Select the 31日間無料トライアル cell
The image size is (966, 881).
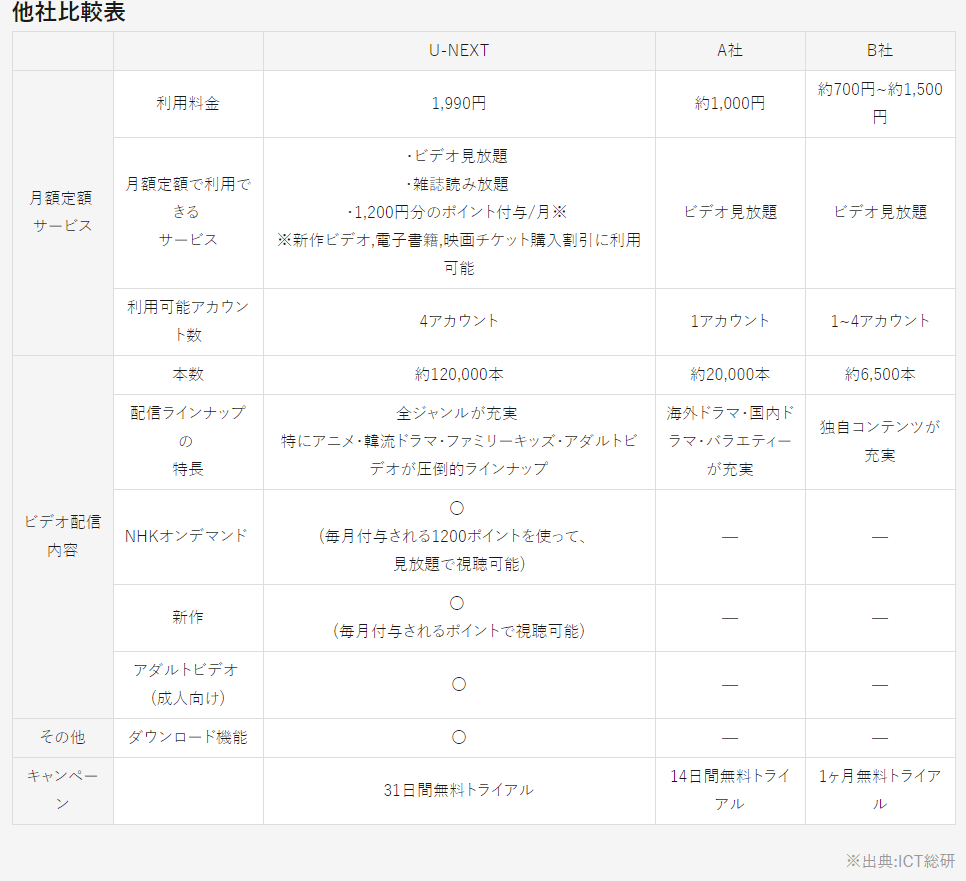click(459, 790)
